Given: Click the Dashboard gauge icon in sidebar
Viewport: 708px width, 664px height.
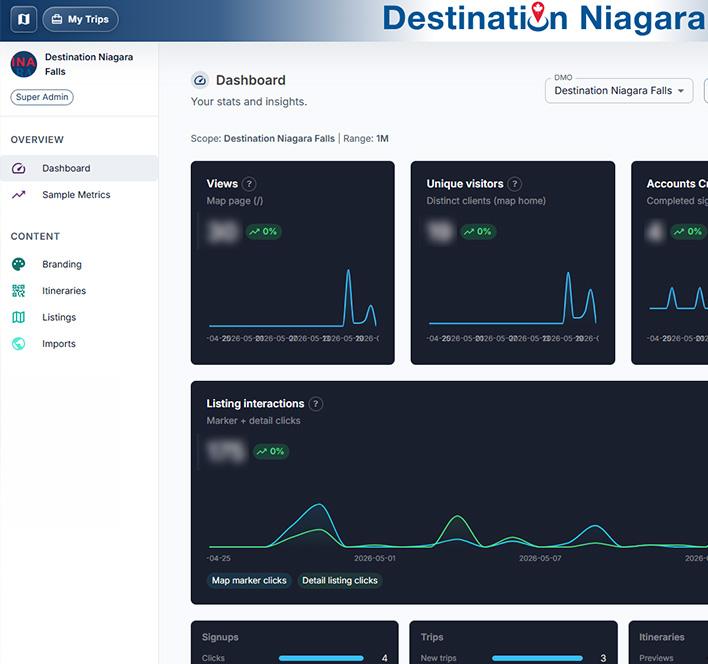Looking at the screenshot, I should tap(19, 168).
